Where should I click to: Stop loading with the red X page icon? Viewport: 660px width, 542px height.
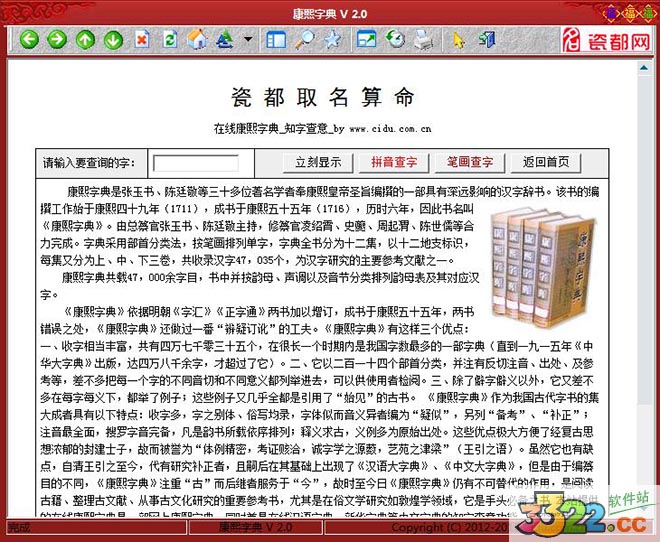(x=142, y=40)
